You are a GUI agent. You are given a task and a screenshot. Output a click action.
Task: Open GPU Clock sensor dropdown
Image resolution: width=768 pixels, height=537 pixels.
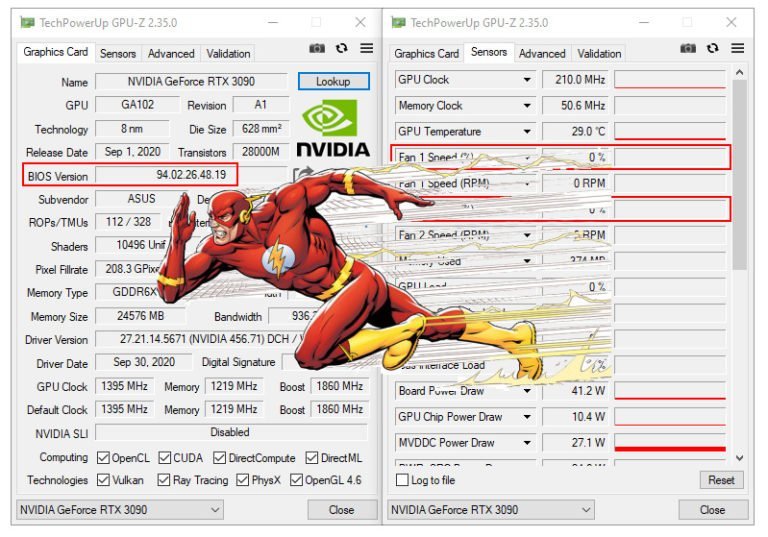[527, 79]
